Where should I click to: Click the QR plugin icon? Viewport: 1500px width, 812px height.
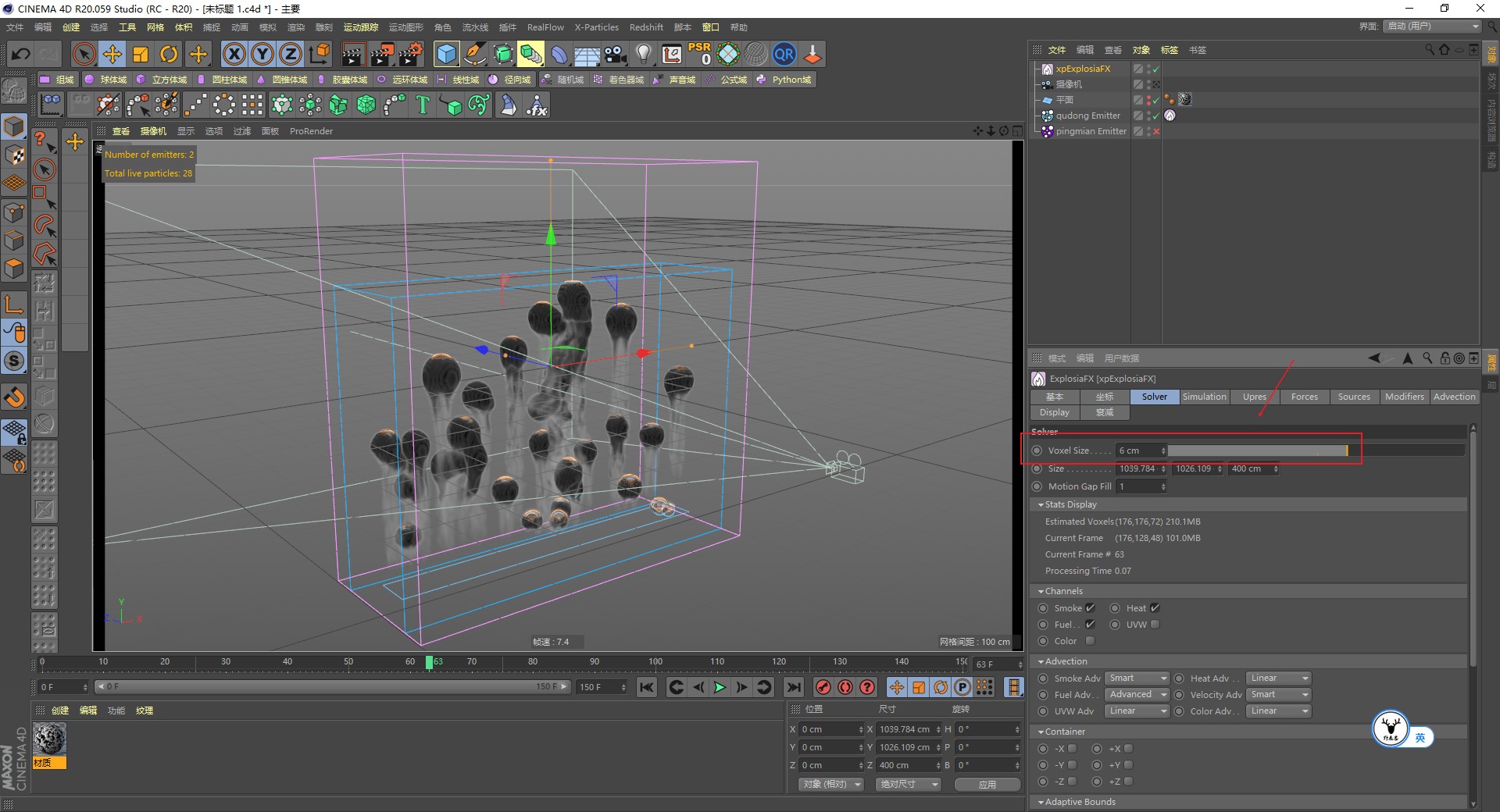coord(784,54)
